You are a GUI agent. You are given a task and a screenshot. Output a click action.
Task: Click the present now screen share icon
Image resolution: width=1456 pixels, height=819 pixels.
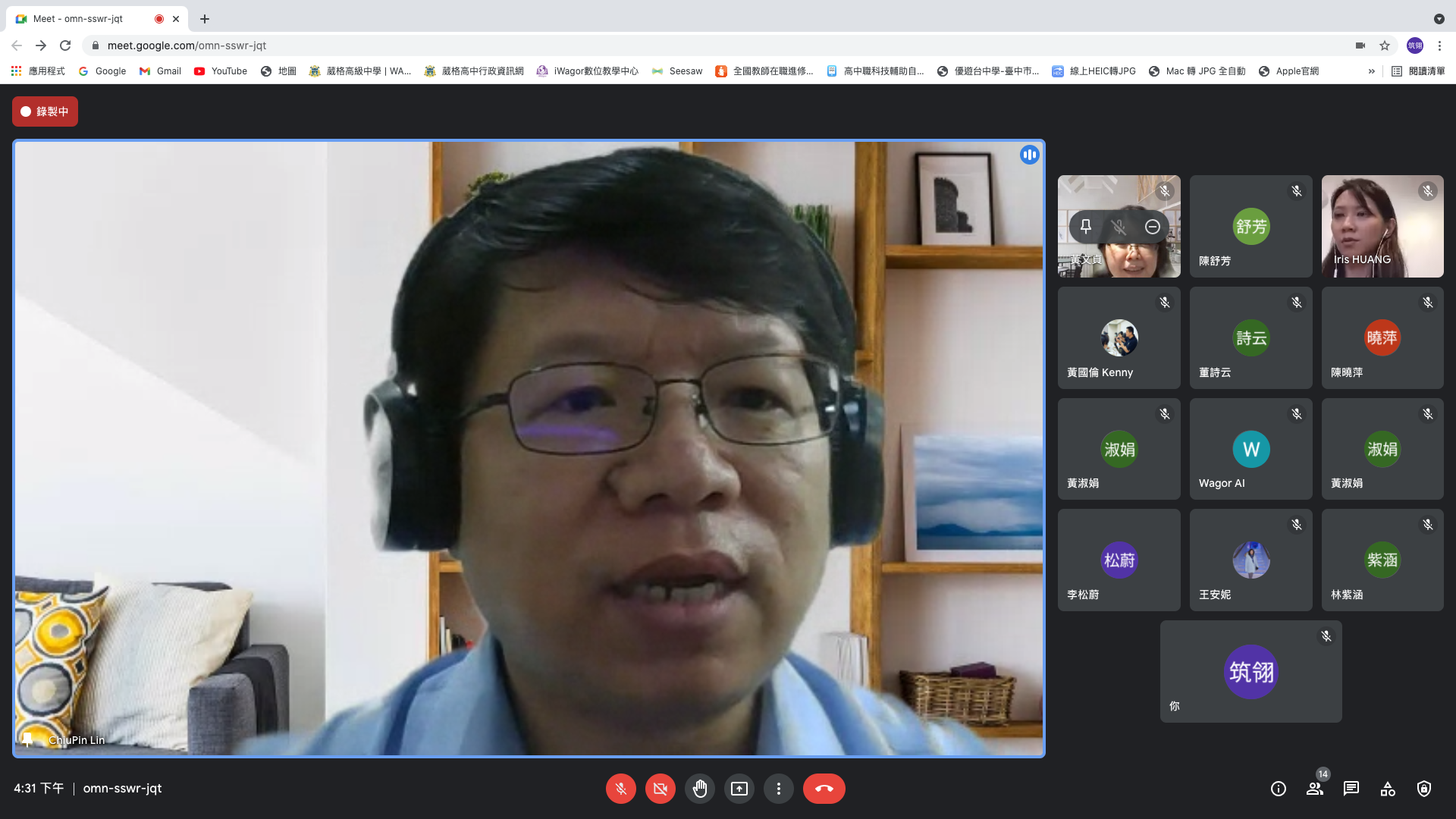pos(739,789)
